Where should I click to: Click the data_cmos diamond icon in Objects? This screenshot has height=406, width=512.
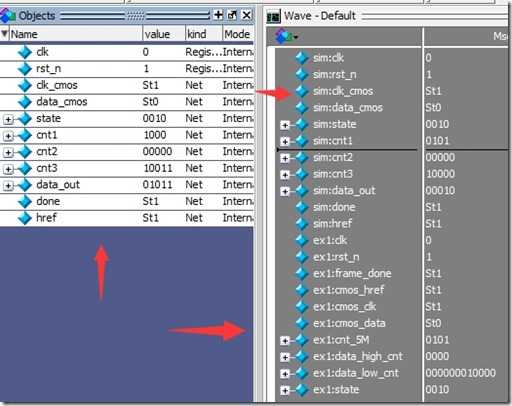click(25, 102)
